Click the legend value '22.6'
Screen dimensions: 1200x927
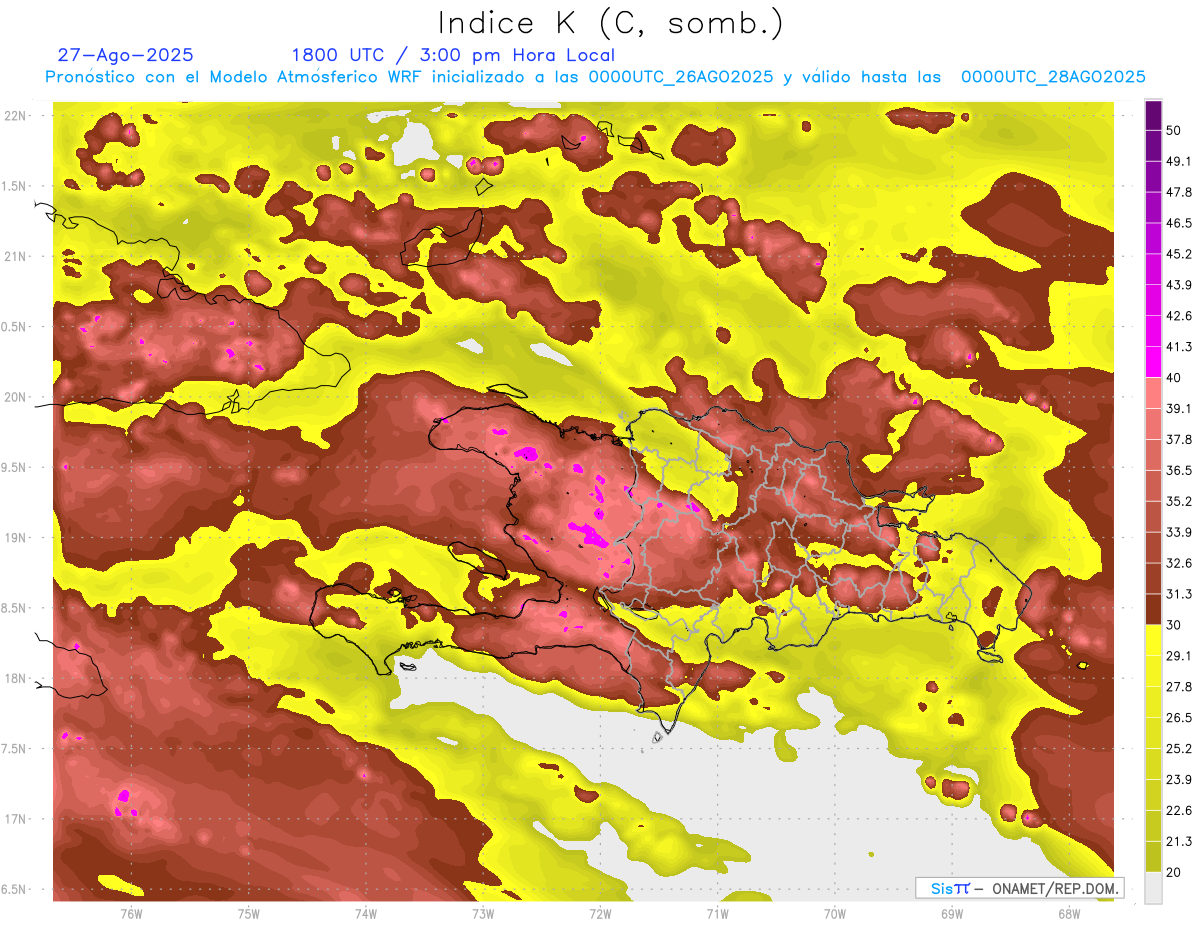(1179, 811)
